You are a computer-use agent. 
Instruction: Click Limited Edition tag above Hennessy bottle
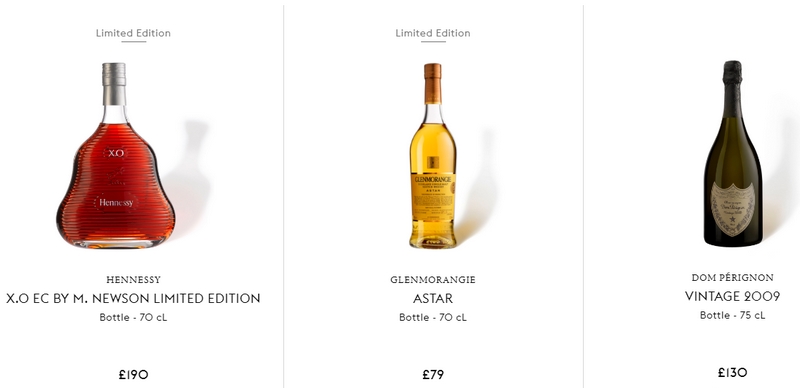tap(133, 33)
